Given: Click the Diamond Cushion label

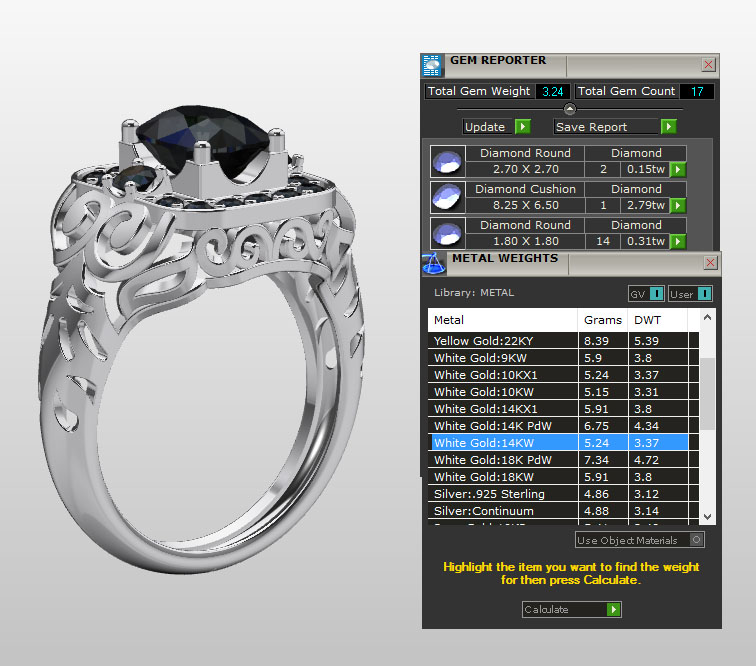Looking at the screenshot, I should tap(526, 189).
